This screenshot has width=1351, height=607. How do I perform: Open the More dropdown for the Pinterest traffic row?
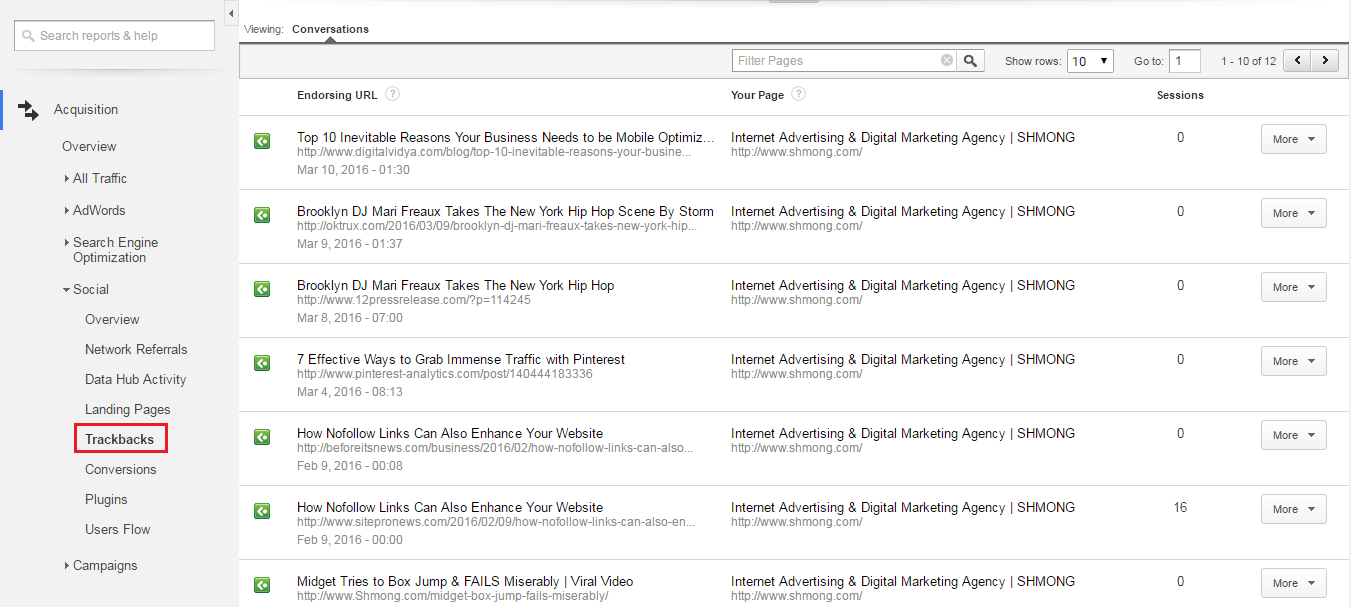pos(1294,361)
